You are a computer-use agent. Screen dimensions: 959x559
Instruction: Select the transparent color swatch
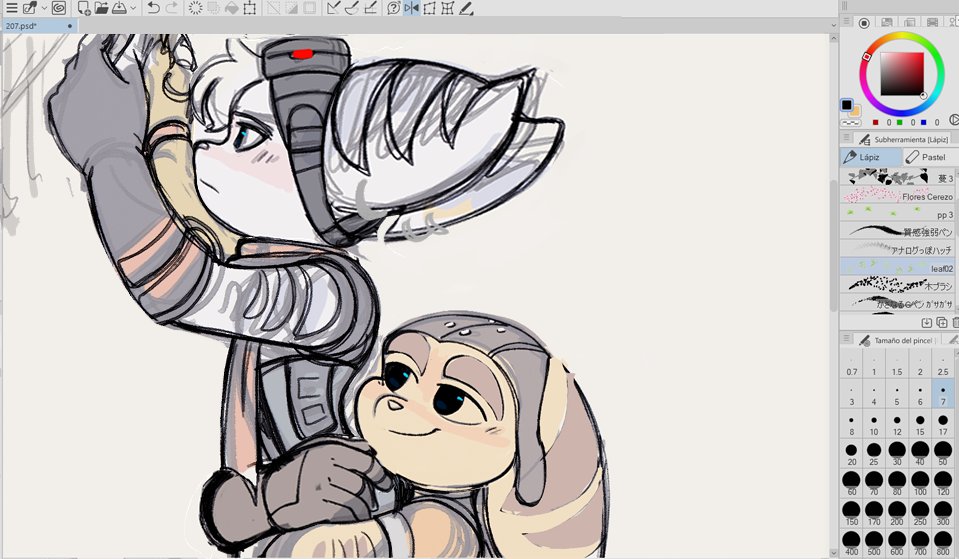851,122
